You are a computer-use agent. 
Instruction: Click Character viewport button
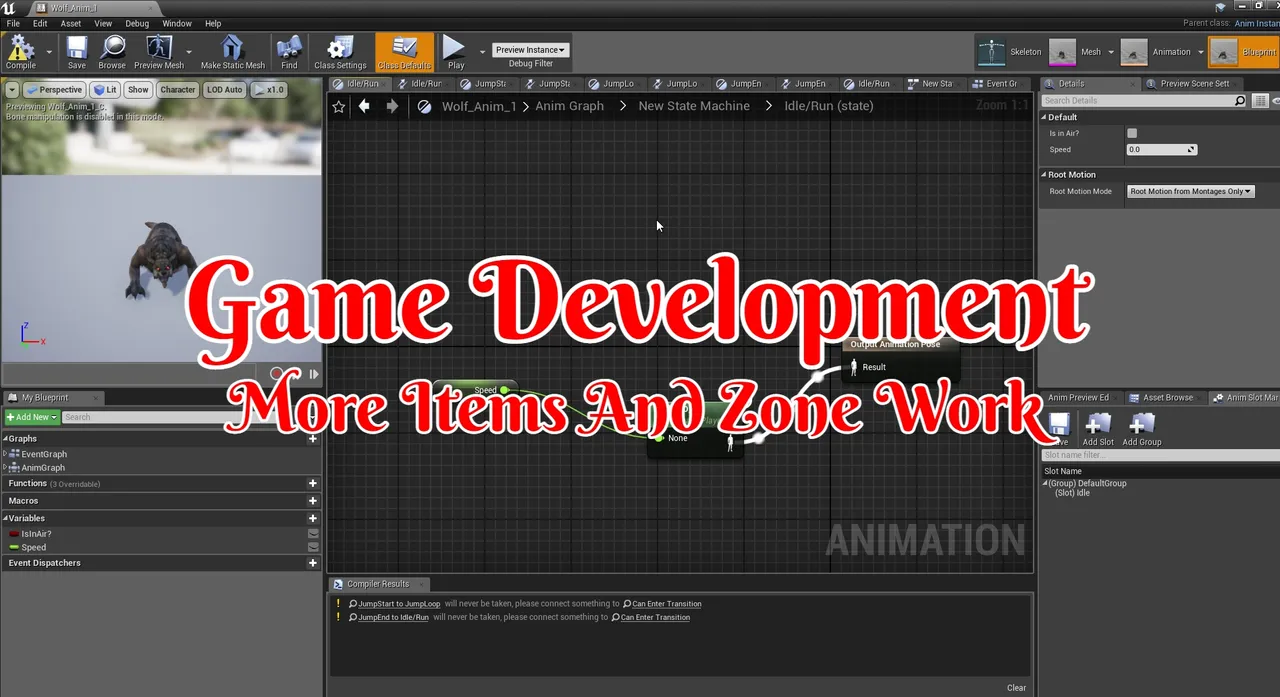178,90
